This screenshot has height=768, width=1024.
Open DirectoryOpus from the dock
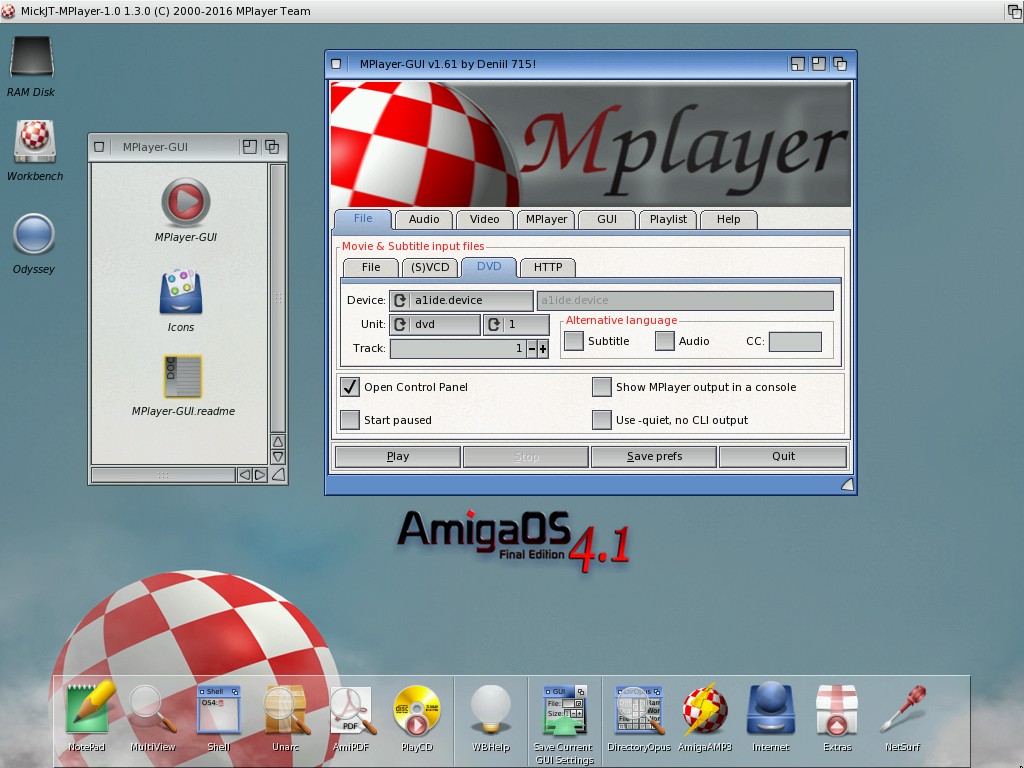click(x=638, y=711)
